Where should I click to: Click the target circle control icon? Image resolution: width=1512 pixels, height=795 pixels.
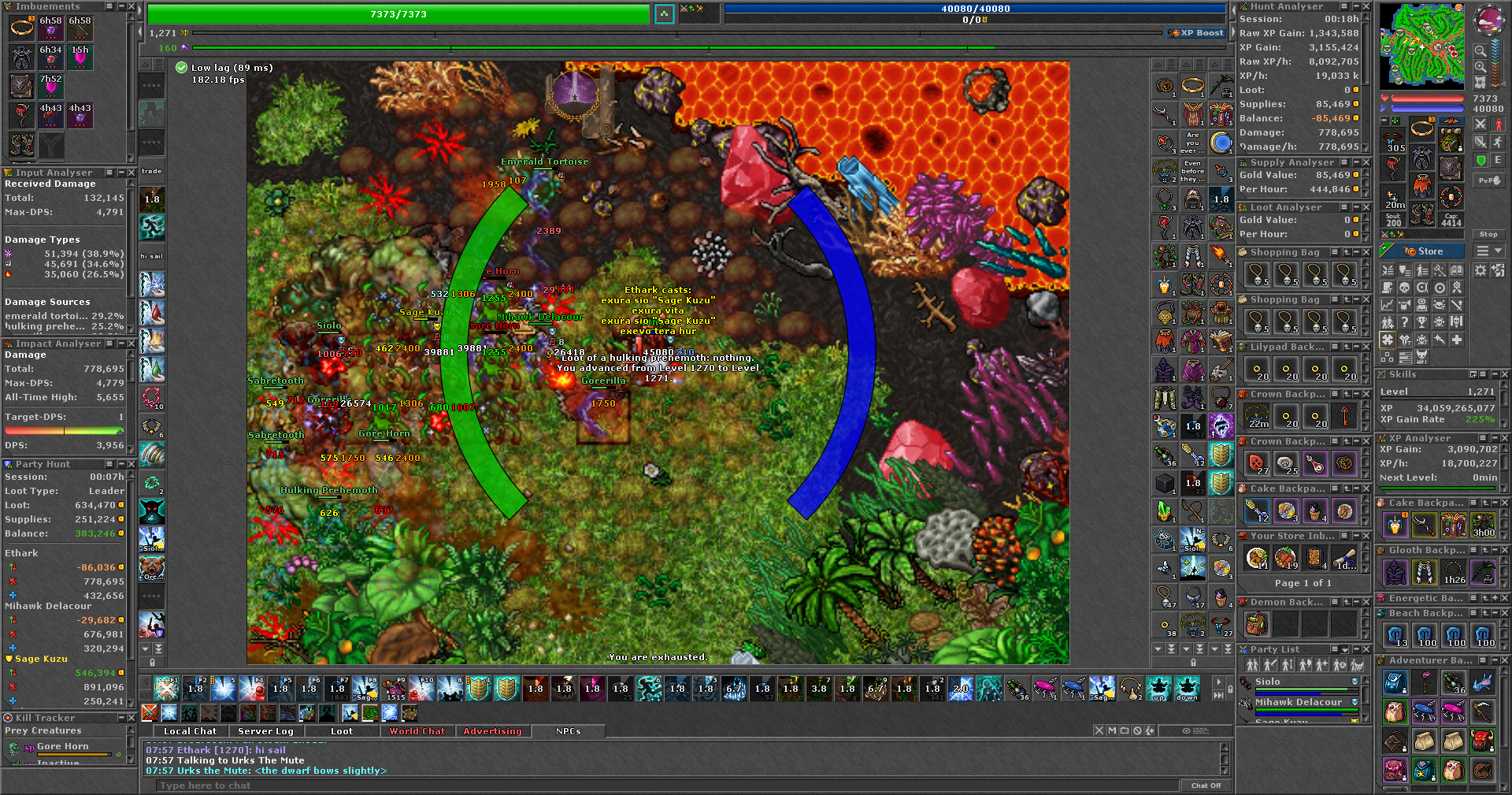1440,288
